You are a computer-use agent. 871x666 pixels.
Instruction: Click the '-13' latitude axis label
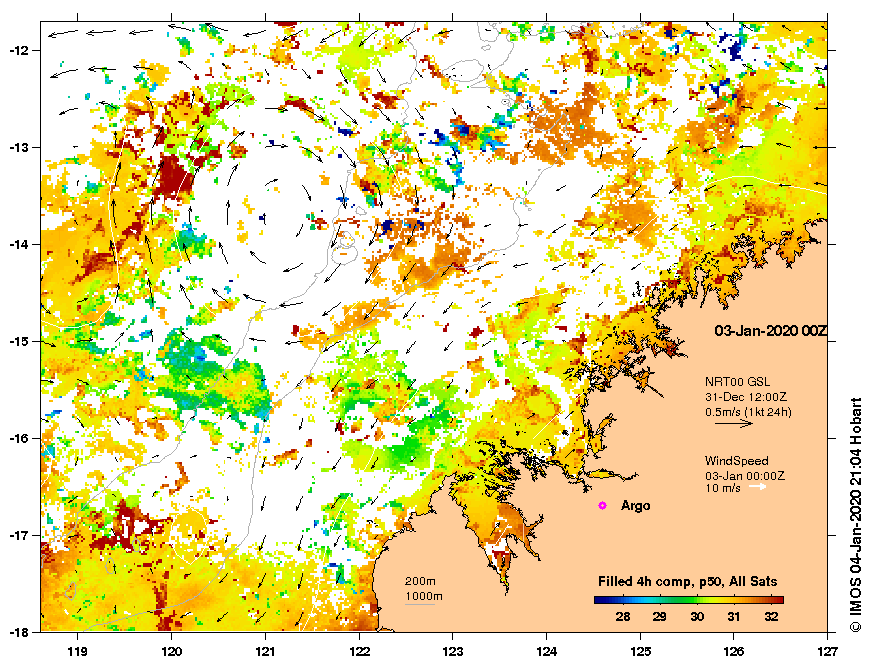click(x=18, y=148)
